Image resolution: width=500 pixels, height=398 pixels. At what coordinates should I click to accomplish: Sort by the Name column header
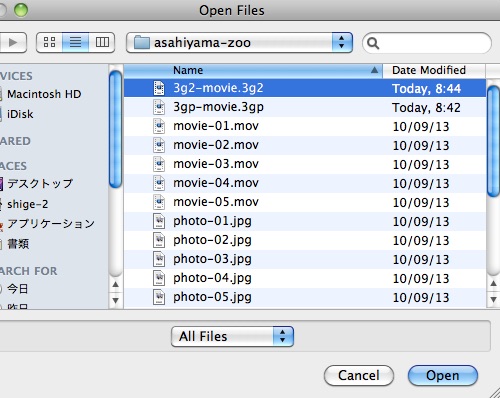pyautogui.click(x=253, y=70)
